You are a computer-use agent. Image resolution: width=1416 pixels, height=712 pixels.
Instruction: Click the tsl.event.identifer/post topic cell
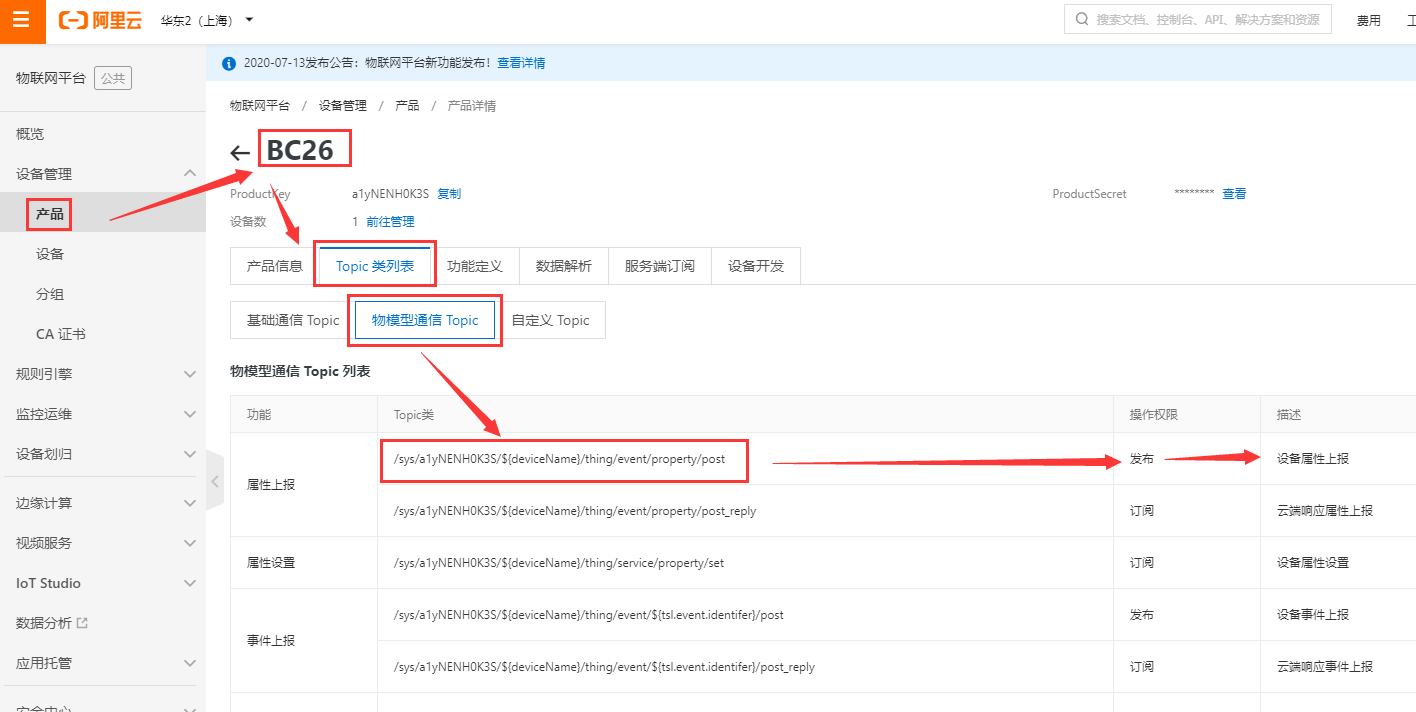coord(746,615)
